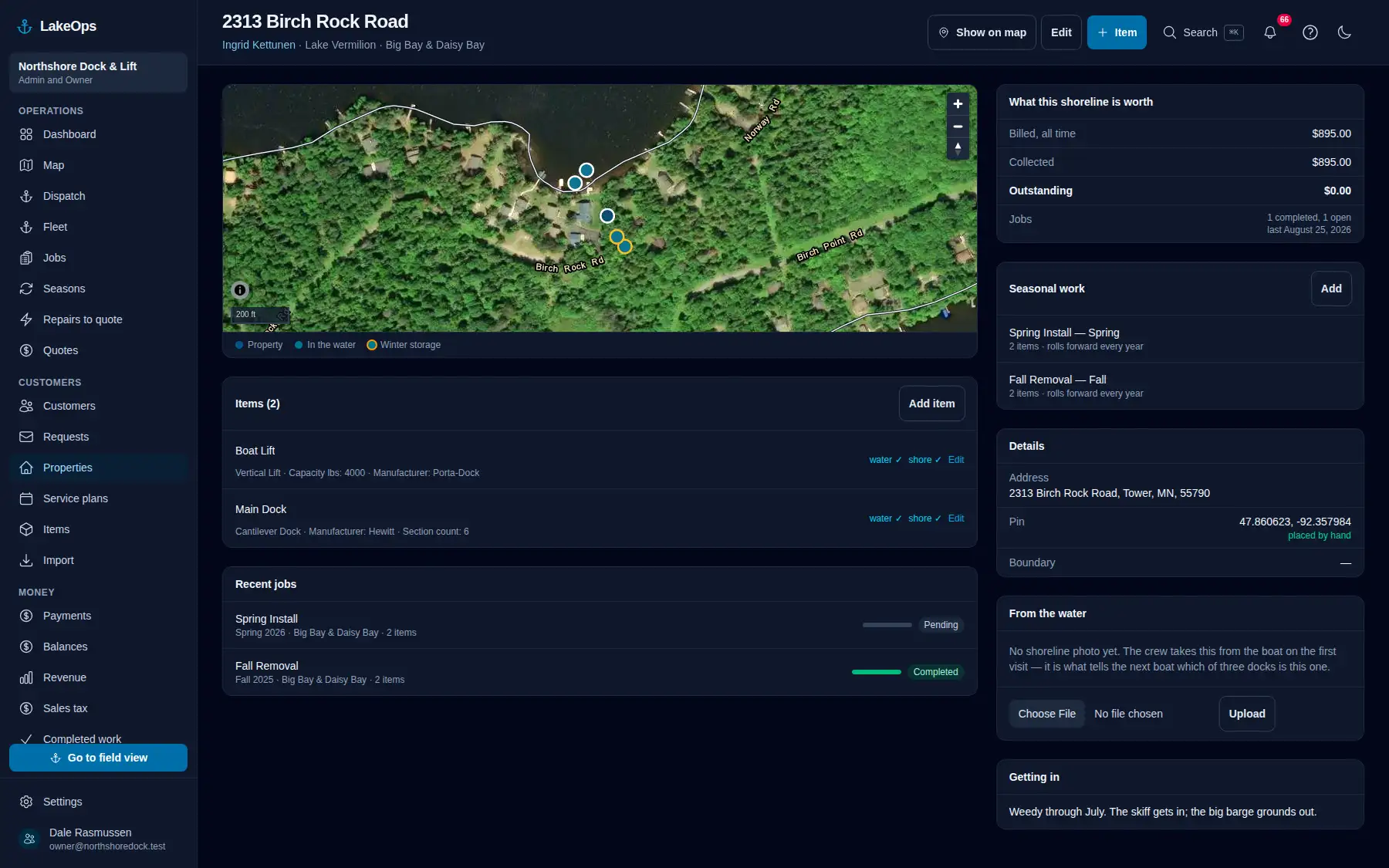Click the Service plans calendar icon
This screenshot has width=1389, height=868.
[26, 498]
